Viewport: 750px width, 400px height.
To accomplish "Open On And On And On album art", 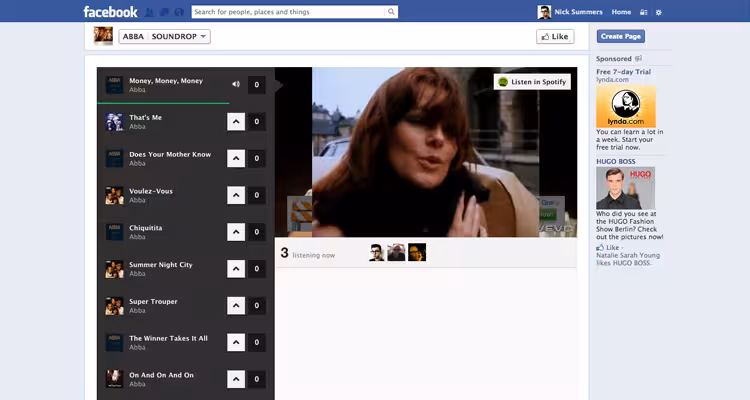I will (x=114, y=378).
